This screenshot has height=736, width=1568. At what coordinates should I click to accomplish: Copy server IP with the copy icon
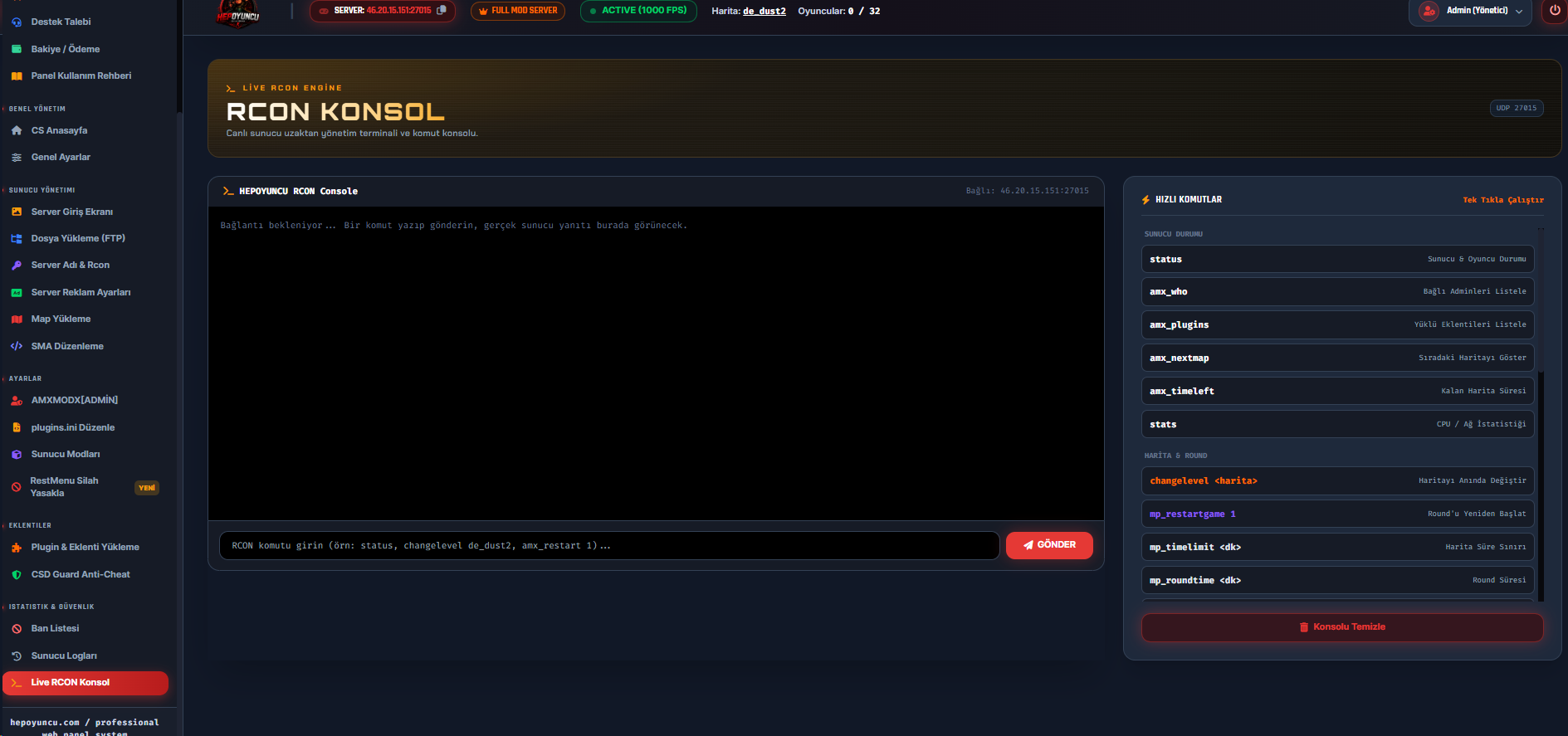point(442,11)
